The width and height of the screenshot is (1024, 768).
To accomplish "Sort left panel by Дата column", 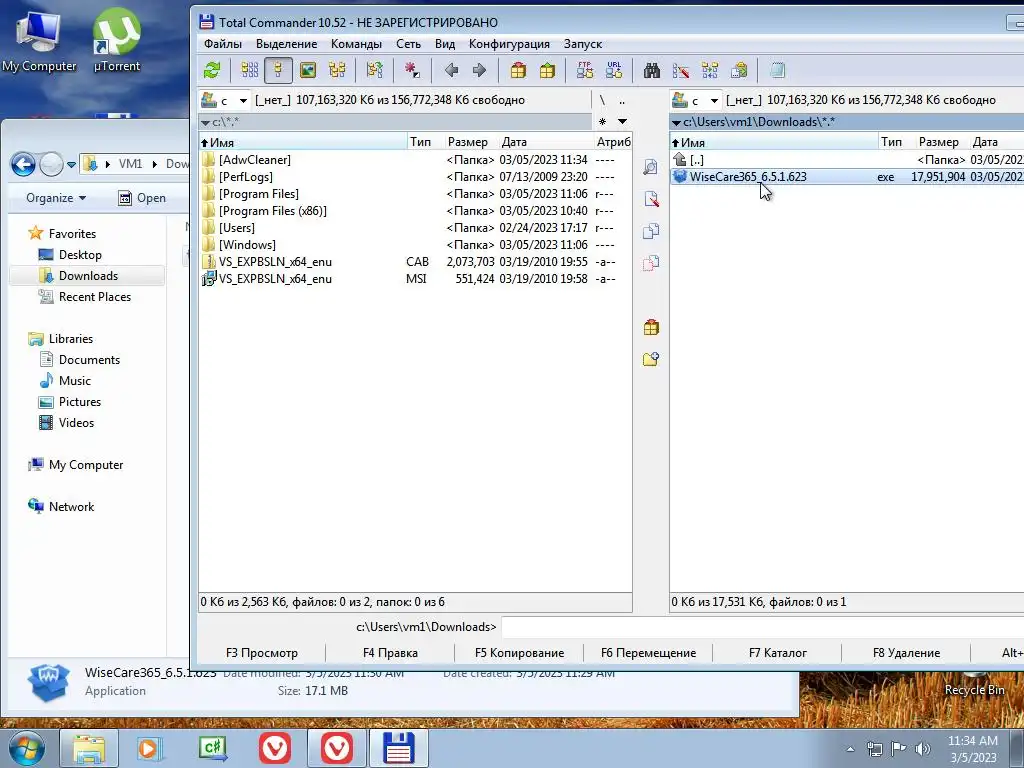I will point(545,142).
